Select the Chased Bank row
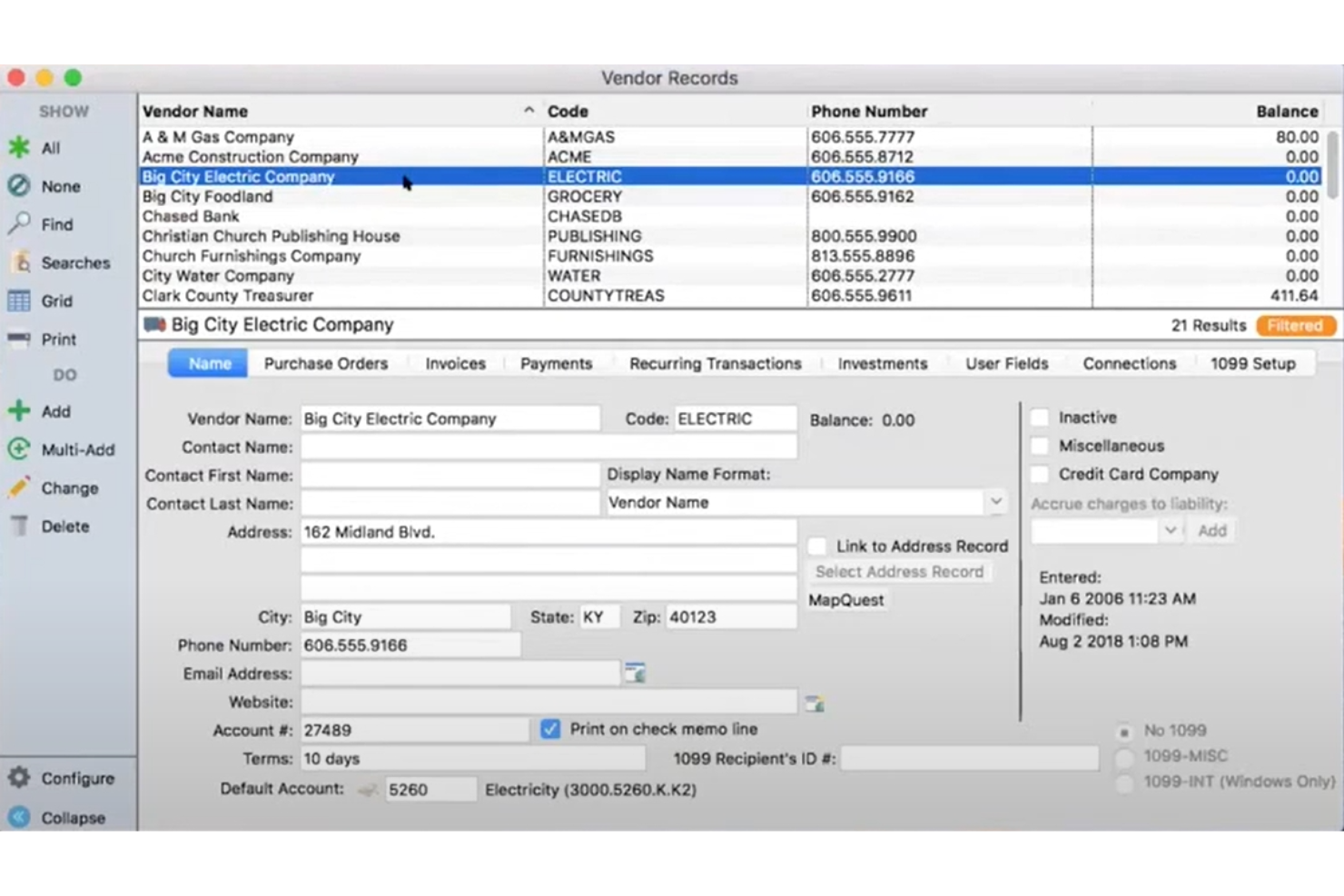The height and width of the screenshot is (896, 1344). (x=731, y=216)
